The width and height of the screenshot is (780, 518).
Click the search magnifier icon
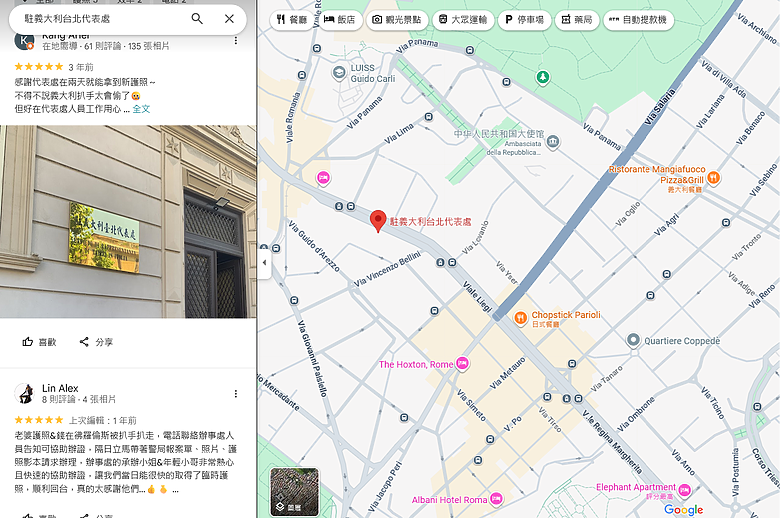197,19
